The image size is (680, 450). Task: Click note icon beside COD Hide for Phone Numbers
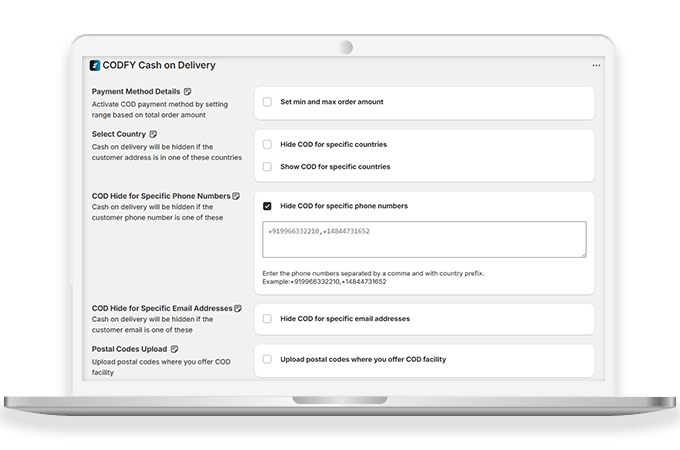tap(236, 196)
